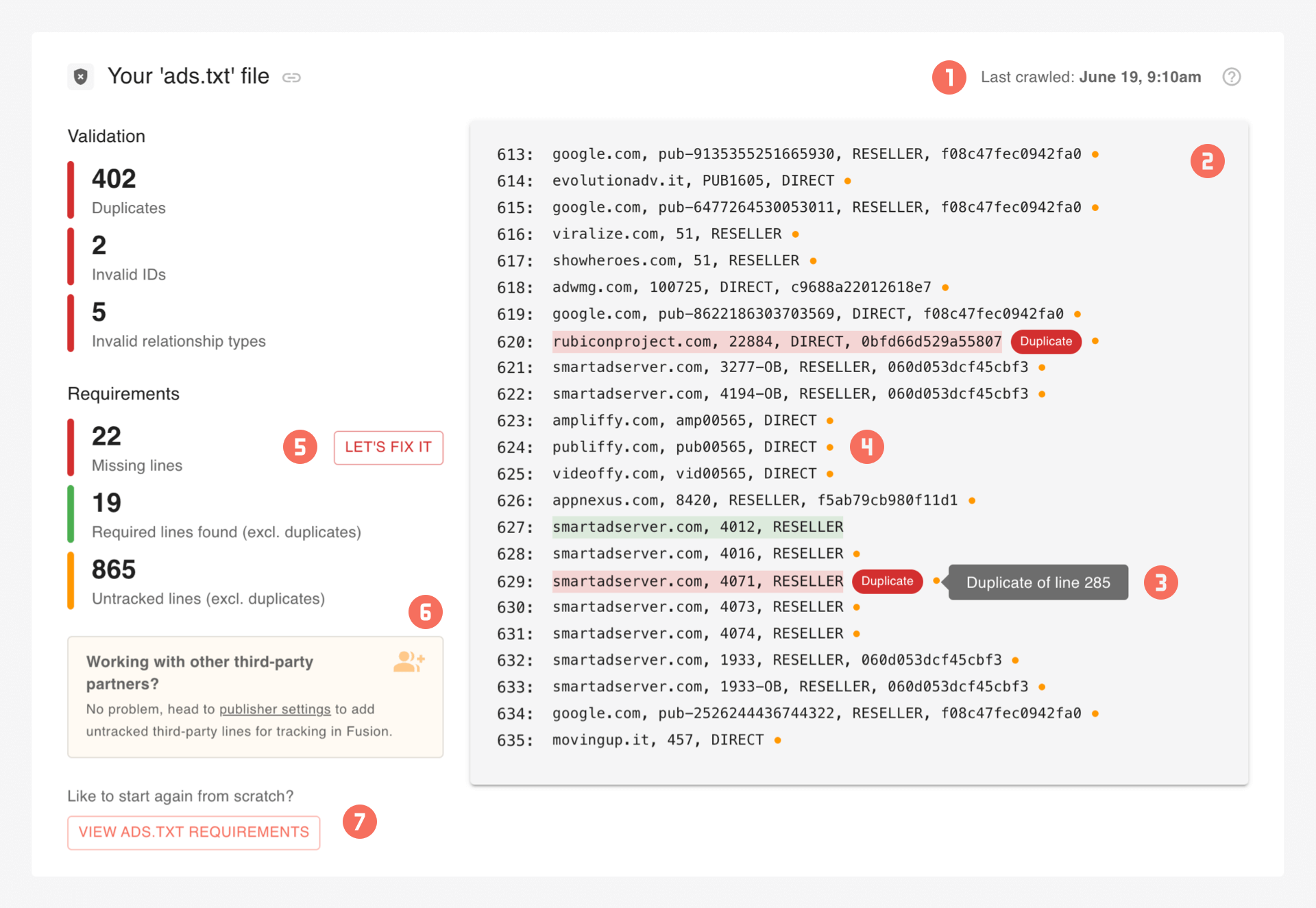This screenshot has width=1316, height=908.
Task: Click the orange dot after showheroes.com line
Action: point(813,261)
